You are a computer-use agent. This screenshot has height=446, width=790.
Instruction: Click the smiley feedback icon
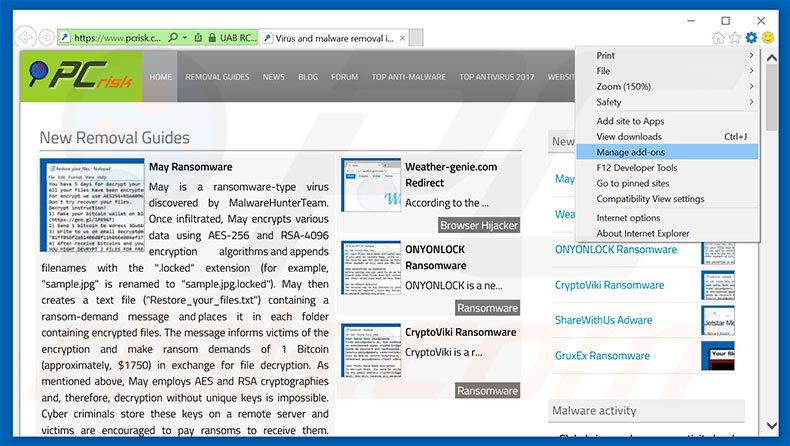click(768, 38)
